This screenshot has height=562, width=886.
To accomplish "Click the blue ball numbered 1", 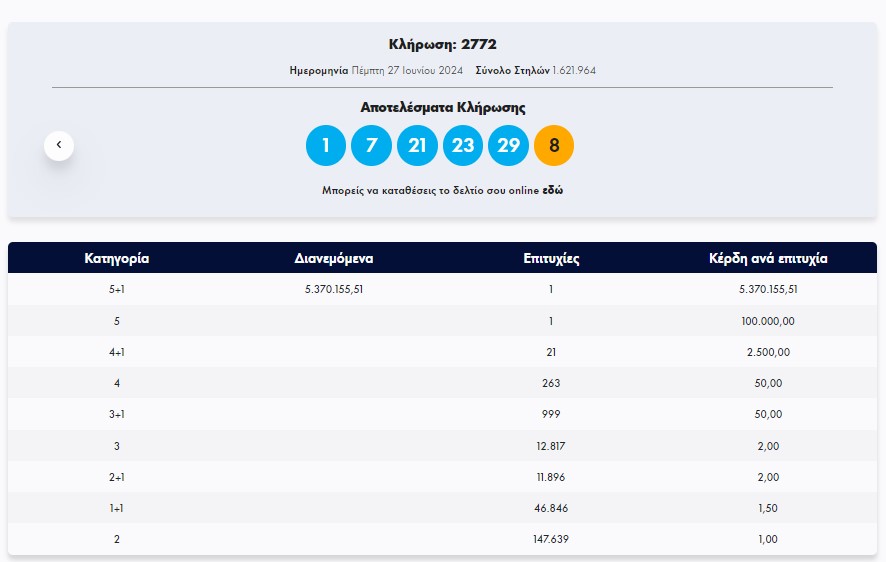I will (x=325, y=146).
